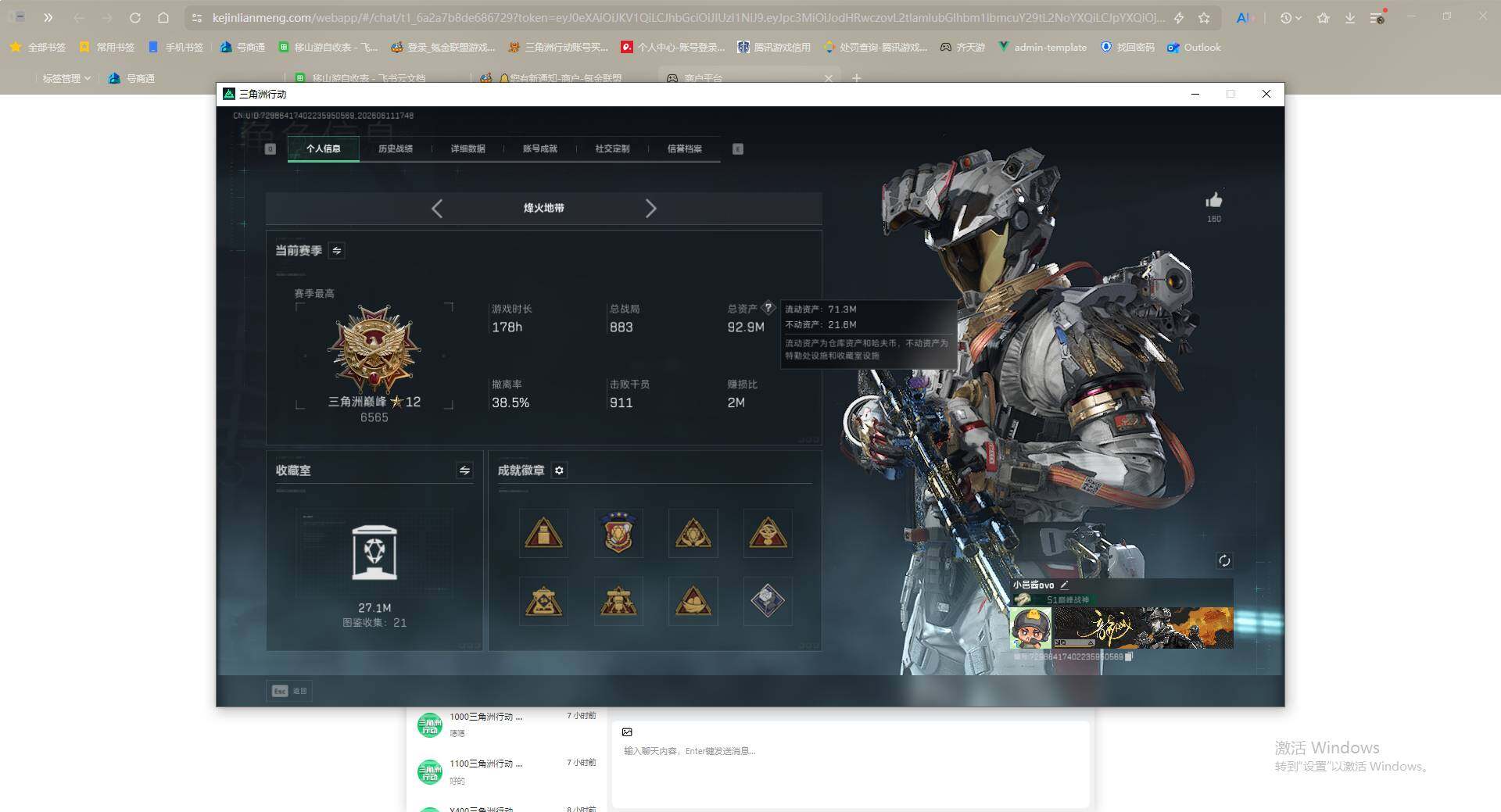Open the 社交定制 tab
The width and height of the screenshot is (1501, 812).
pos(612,148)
